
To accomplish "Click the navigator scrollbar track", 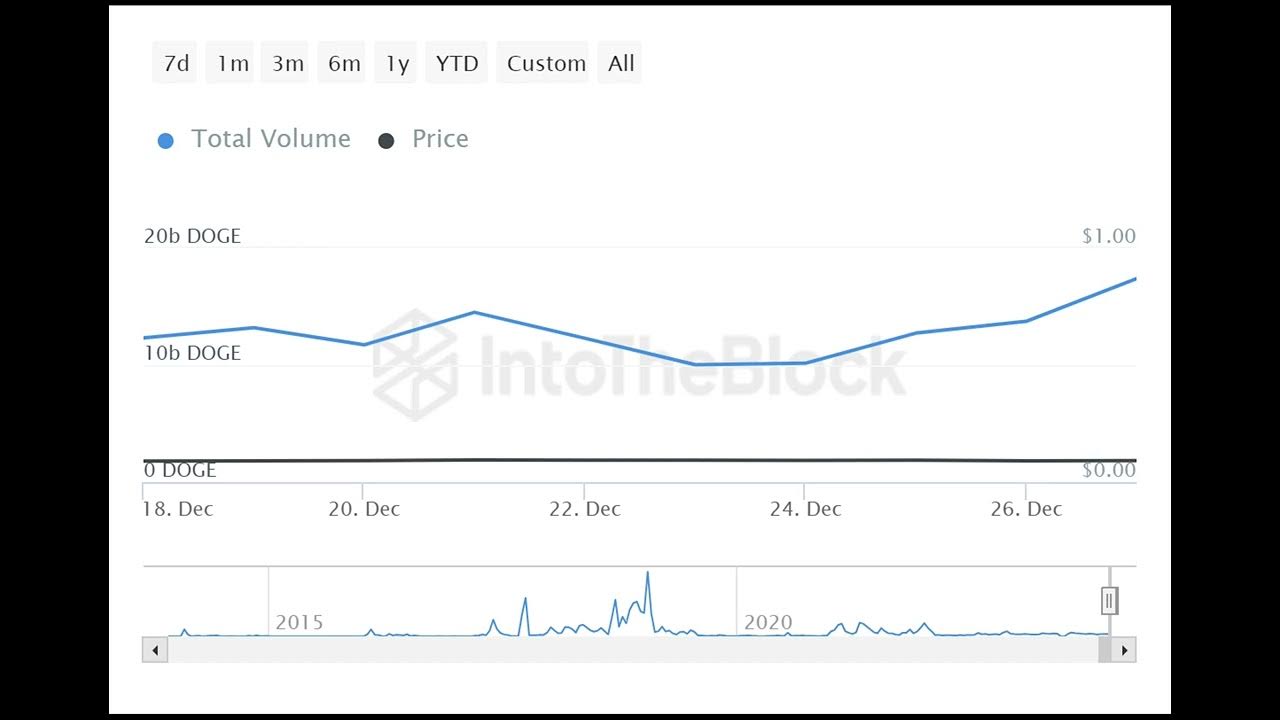I will tap(630, 650).
